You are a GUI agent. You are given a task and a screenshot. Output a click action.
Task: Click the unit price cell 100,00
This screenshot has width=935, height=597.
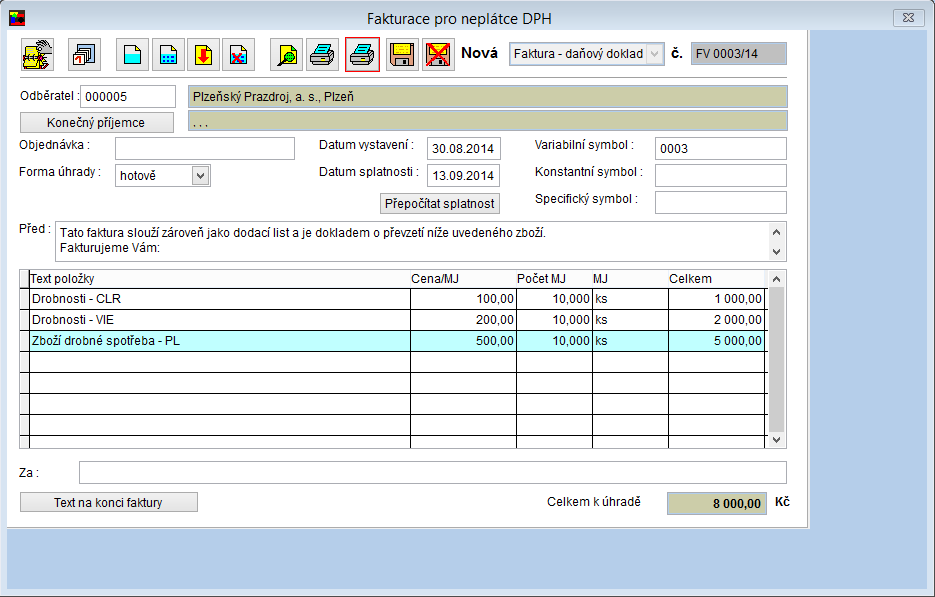click(x=463, y=299)
